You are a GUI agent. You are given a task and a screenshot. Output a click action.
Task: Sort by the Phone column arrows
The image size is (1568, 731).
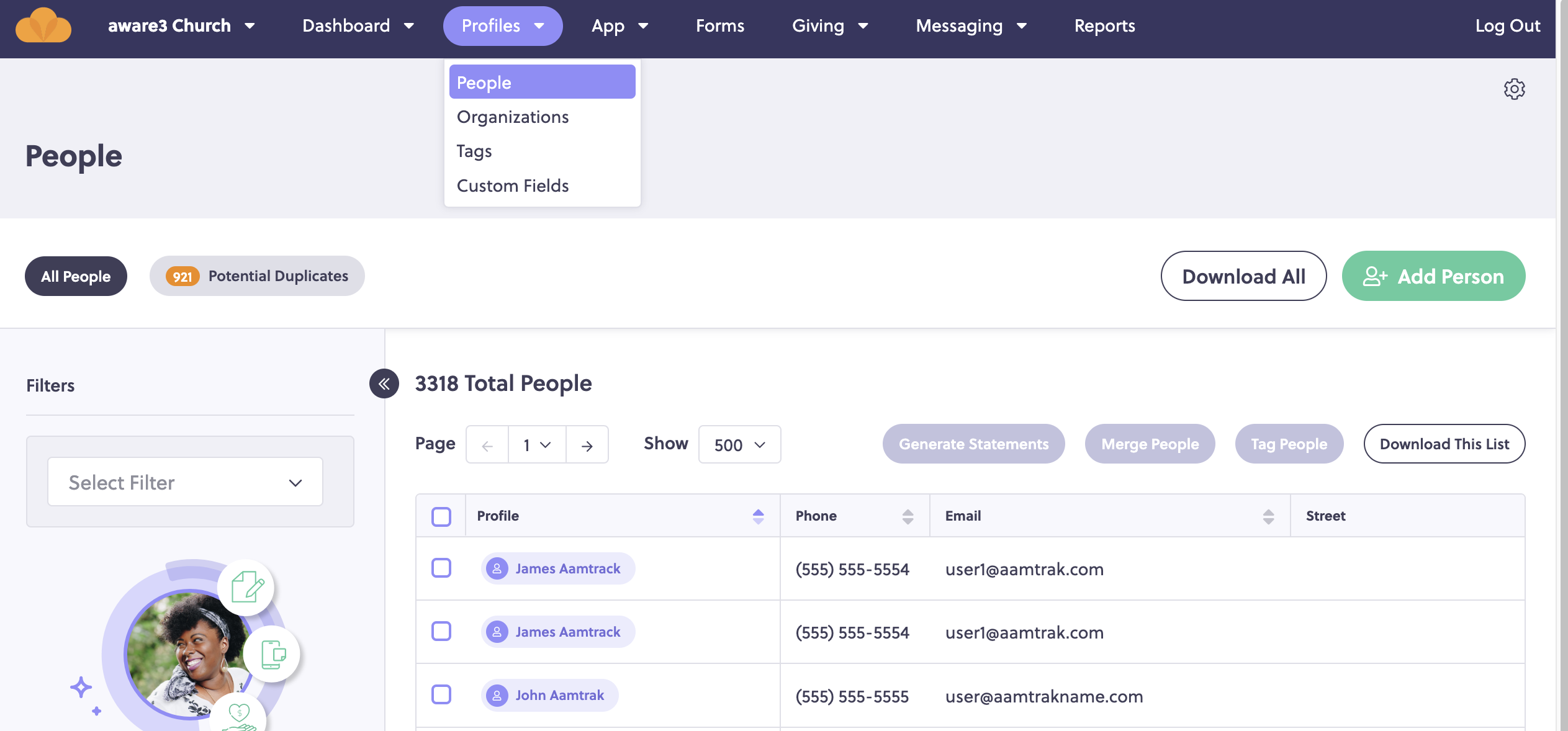(908, 516)
